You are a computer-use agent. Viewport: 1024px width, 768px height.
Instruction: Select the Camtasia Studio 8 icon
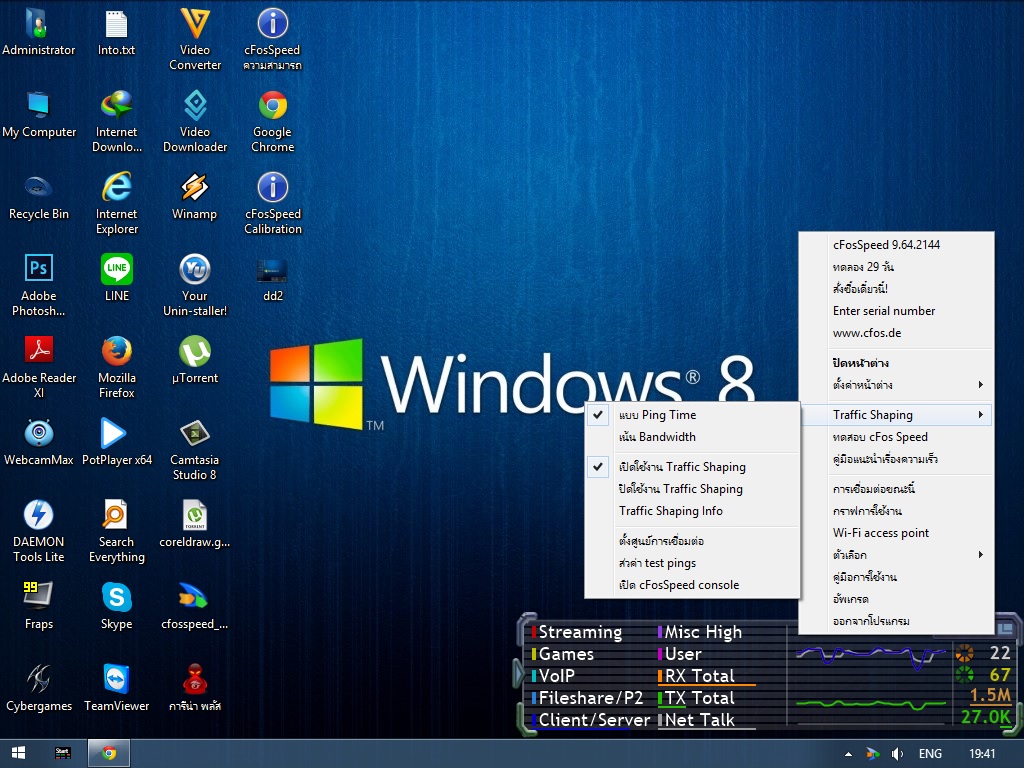194,434
